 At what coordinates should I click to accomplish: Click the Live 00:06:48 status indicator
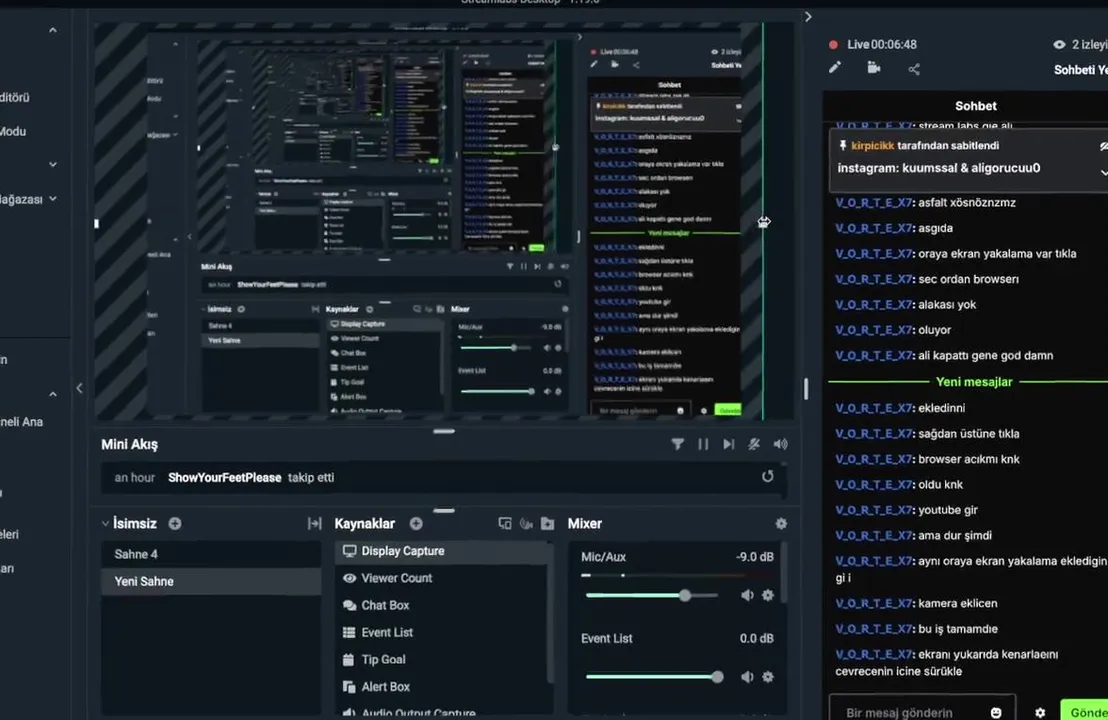point(873,45)
